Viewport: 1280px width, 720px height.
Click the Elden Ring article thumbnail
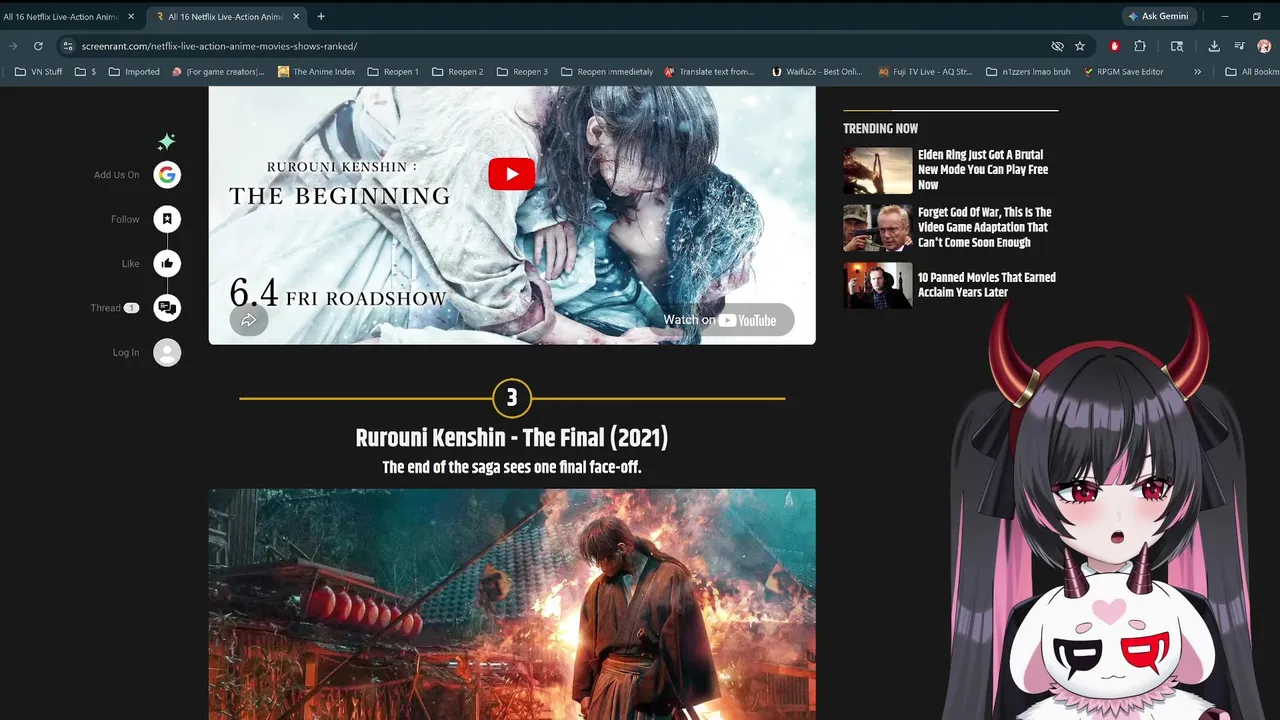877,170
